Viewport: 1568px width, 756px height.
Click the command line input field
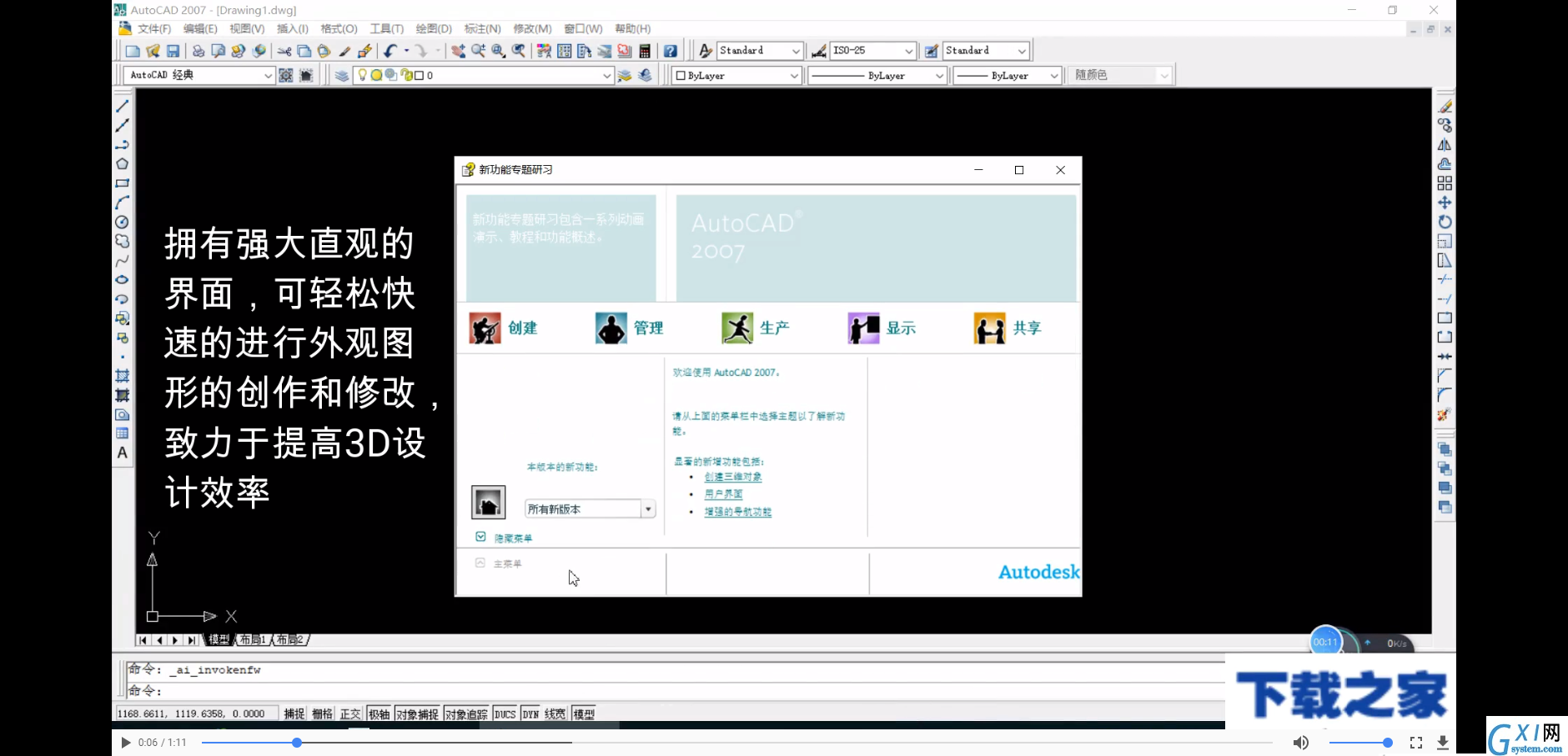pos(676,691)
